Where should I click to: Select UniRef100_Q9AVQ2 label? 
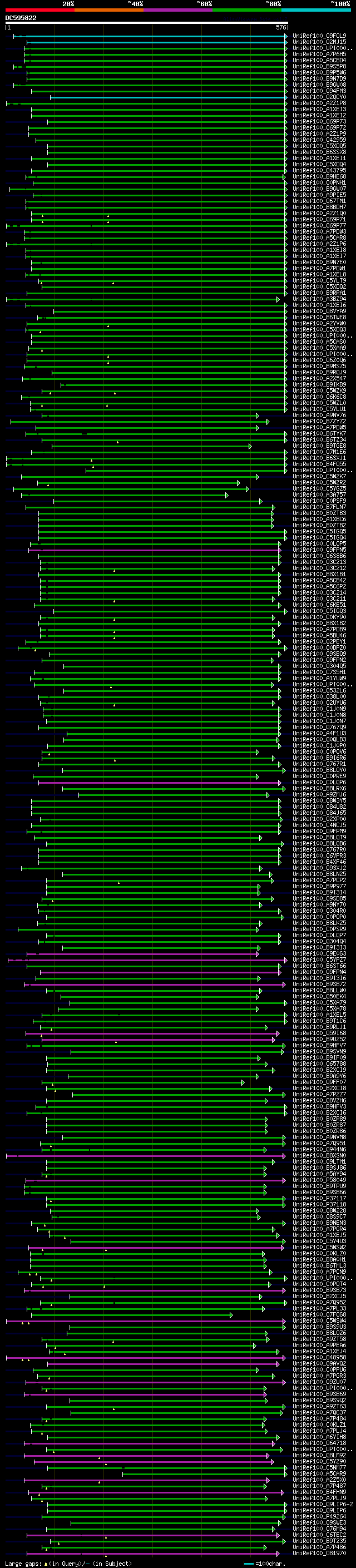[x=319, y=1363]
